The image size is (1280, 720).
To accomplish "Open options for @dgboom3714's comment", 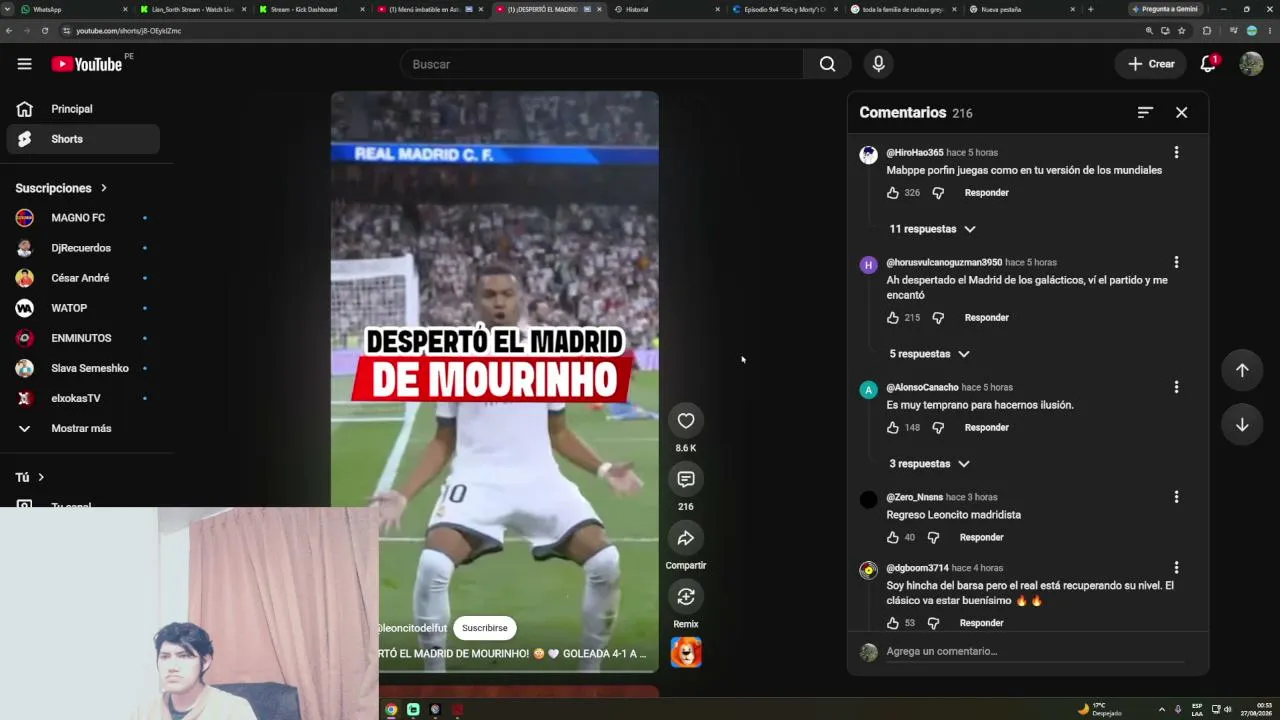I will (x=1176, y=568).
